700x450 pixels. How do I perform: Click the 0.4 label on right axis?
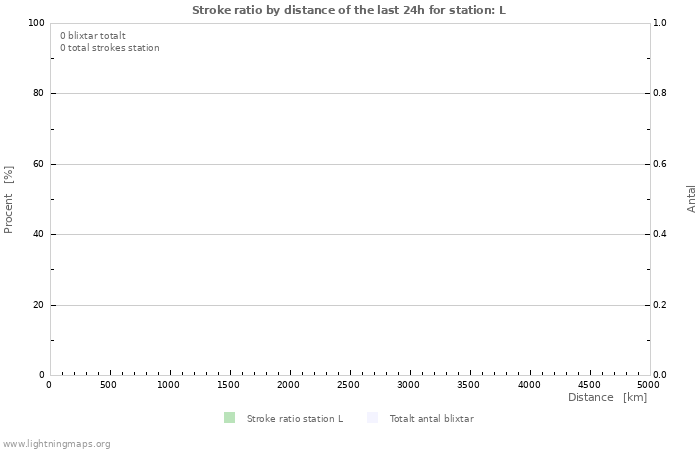point(660,234)
